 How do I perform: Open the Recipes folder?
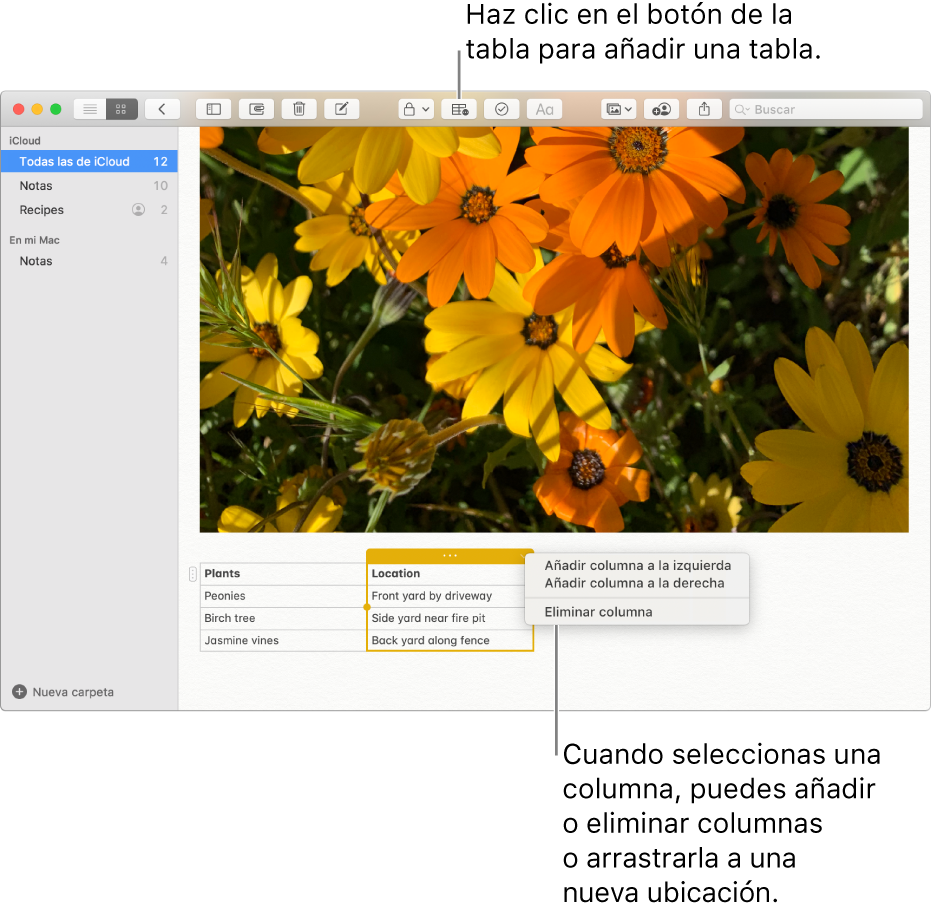89,210
